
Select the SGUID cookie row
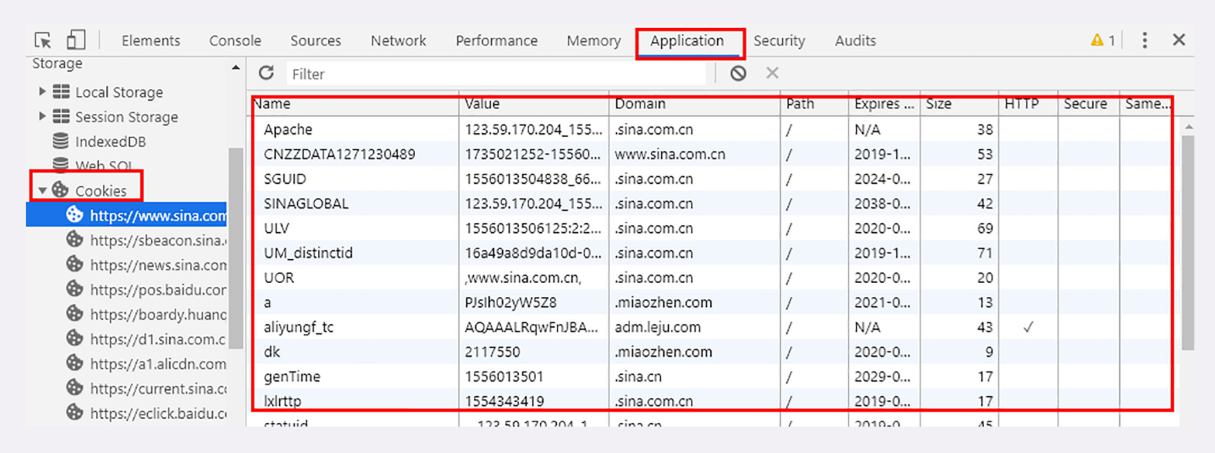pos(711,179)
